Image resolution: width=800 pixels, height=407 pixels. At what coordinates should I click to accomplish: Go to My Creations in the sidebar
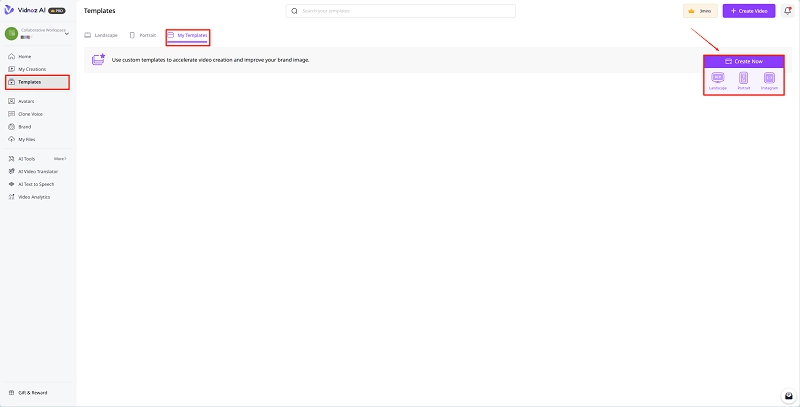32,69
